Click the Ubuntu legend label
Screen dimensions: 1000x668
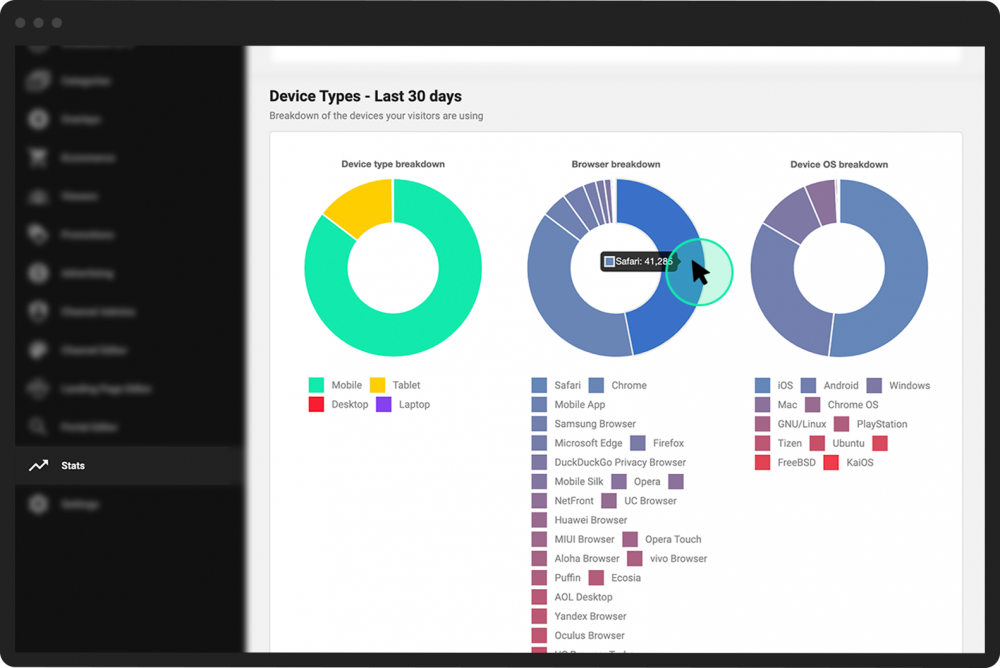pos(848,443)
